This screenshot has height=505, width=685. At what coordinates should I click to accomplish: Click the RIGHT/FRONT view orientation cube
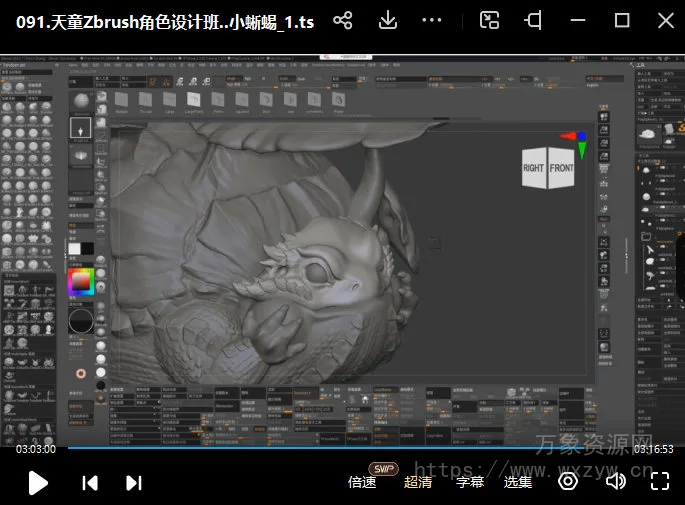(548, 168)
